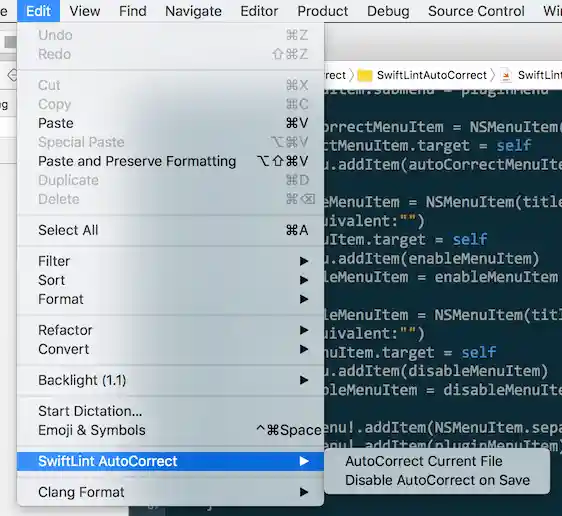This screenshot has width=562, height=516.
Task: Choose Start Dictation…
Action: click(x=170, y=411)
